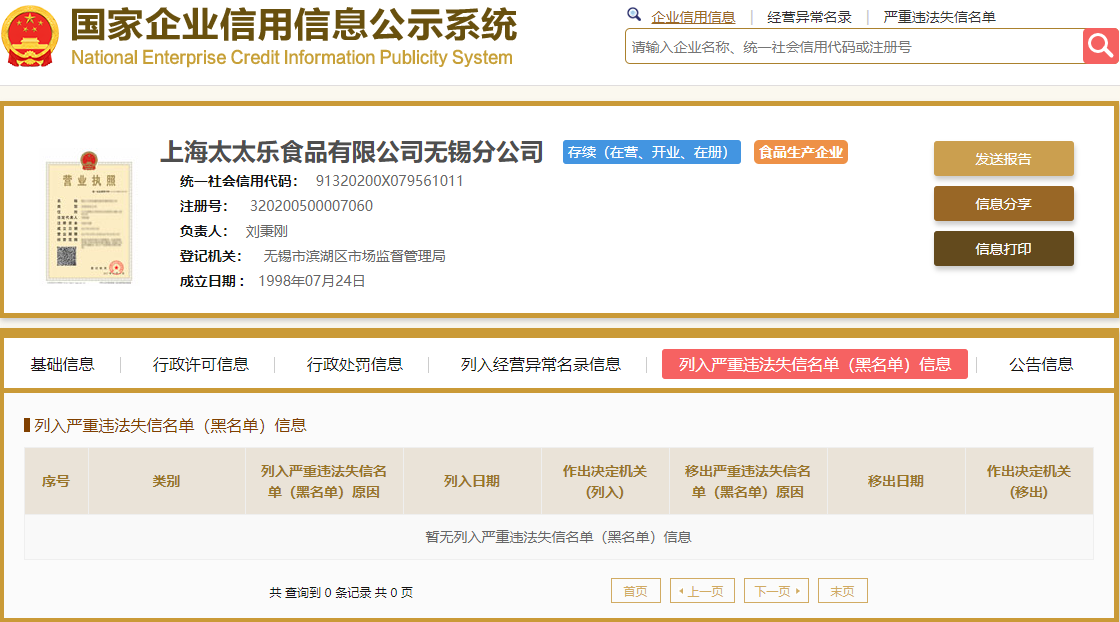
Task: Click the 类别 column header
Action: pos(166,481)
